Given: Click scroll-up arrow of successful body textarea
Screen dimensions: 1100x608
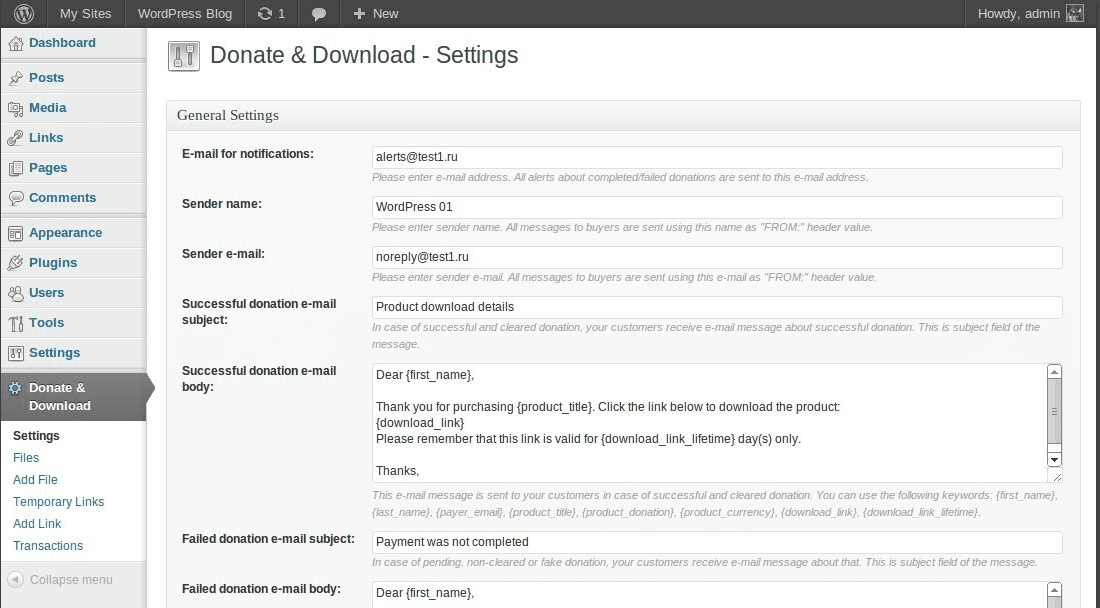Looking at the screenshot, I should tap(1054, 372).
